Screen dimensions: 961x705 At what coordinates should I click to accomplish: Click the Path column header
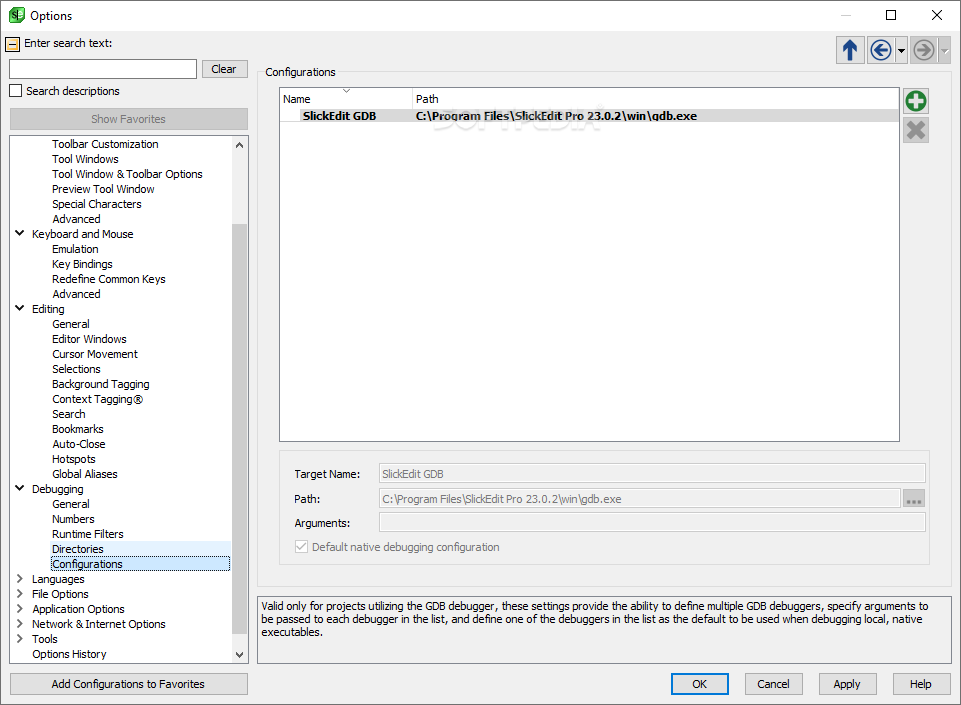point(655,99)
